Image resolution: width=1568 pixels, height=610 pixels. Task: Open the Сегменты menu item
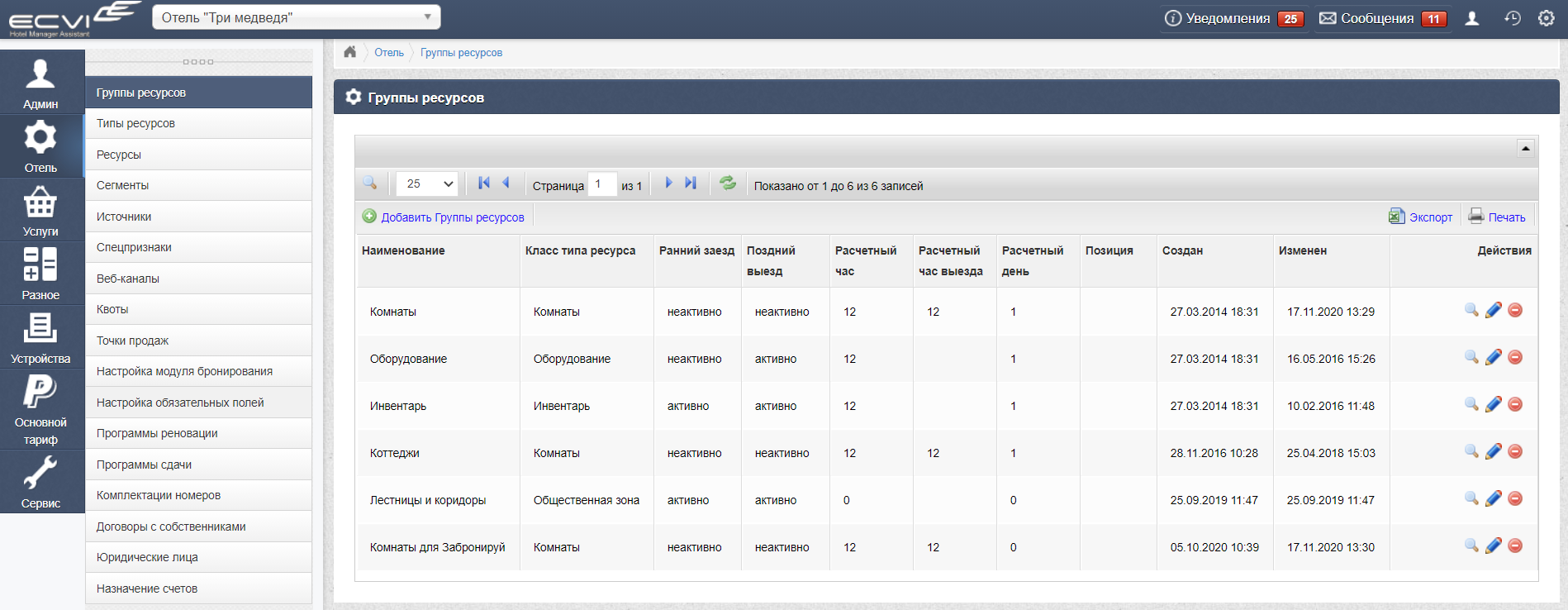pyautogui.click(x=198, y=185)
